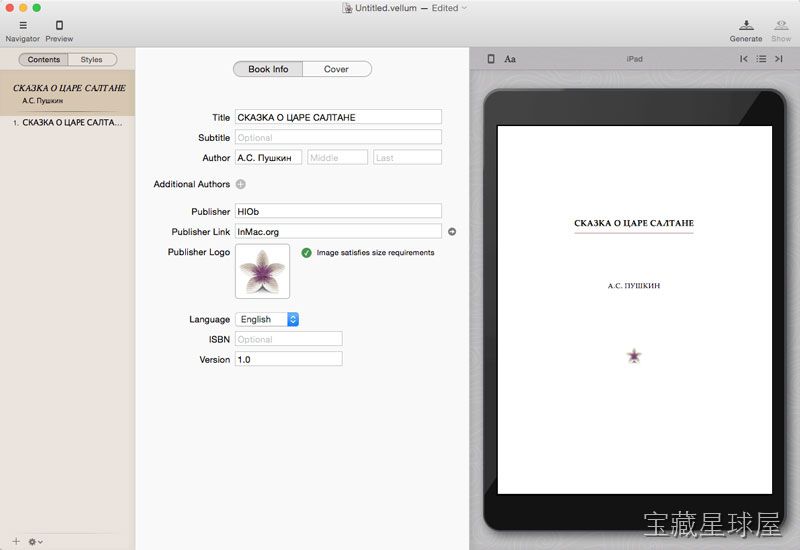800x550 pixels.
Task: Select the book title entry in sidebar
Action: pos(67,93)
